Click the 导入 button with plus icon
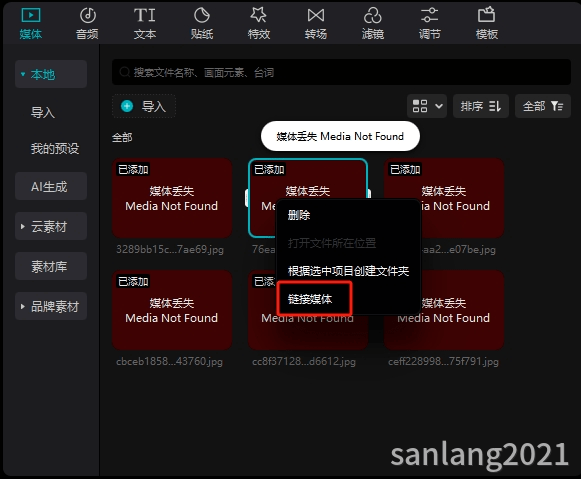This screenshot has height=479, width=581. pyautogui.click(x=144, y=107)
